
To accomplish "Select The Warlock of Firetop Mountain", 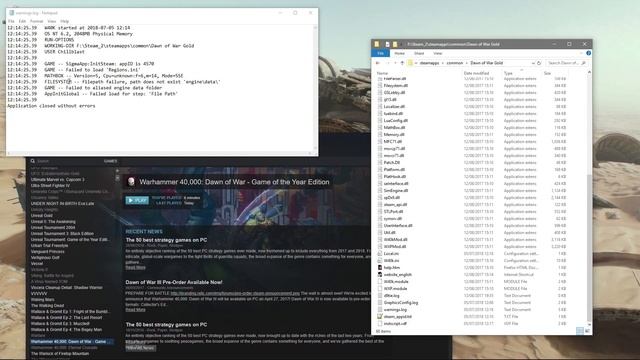I will click(60, 354).
